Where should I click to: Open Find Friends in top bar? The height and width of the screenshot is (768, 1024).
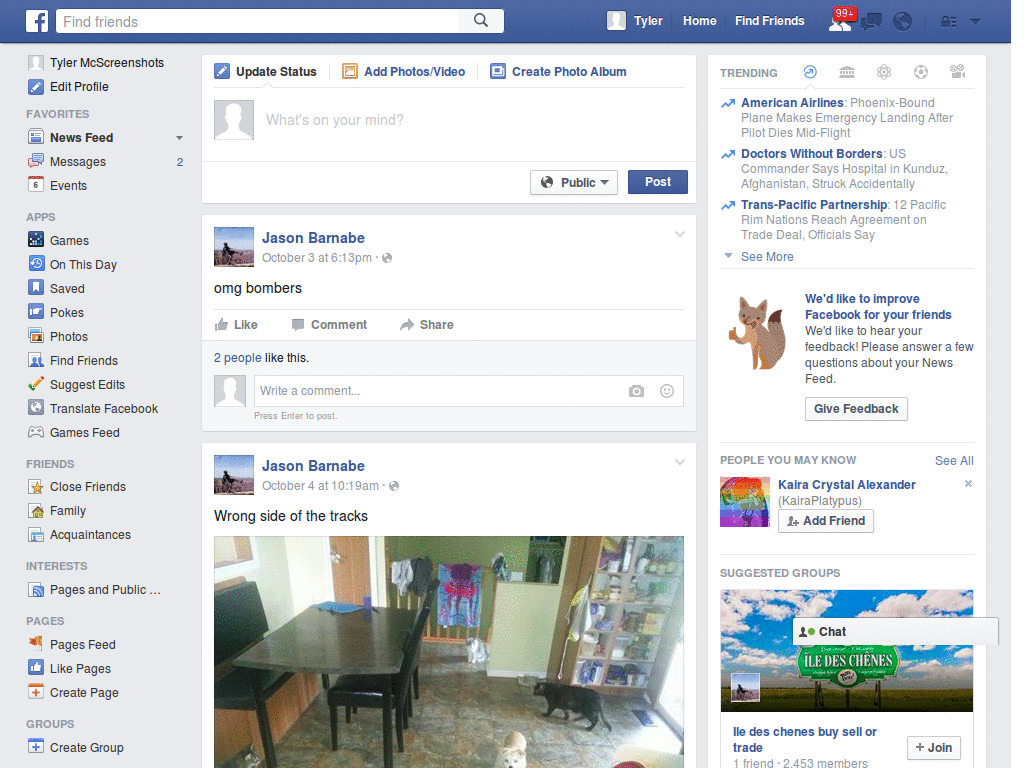coord(769,21)
